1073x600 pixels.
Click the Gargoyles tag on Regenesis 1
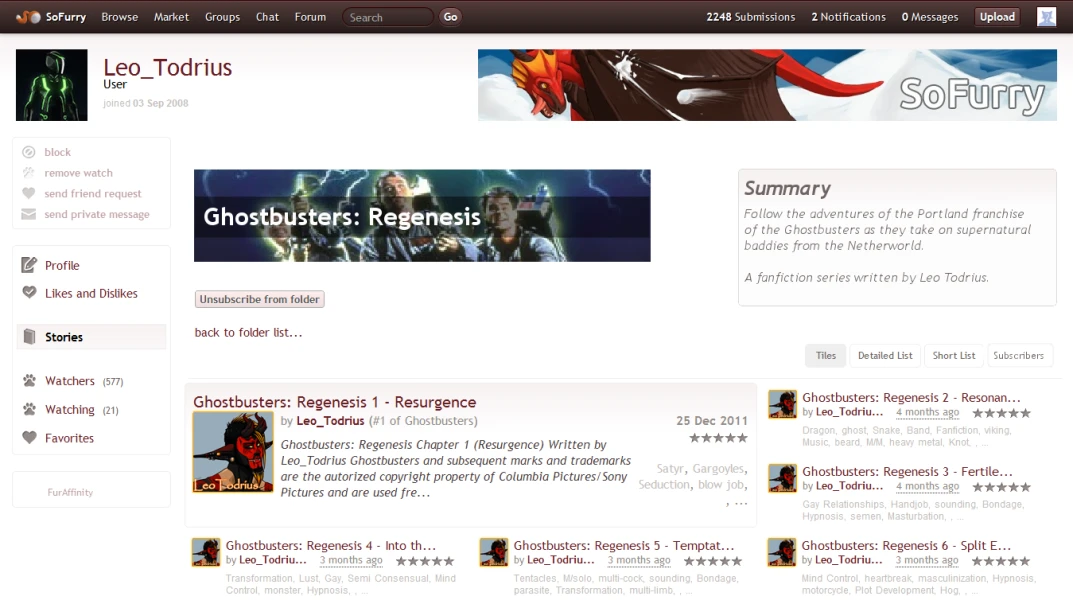[719, 469]
